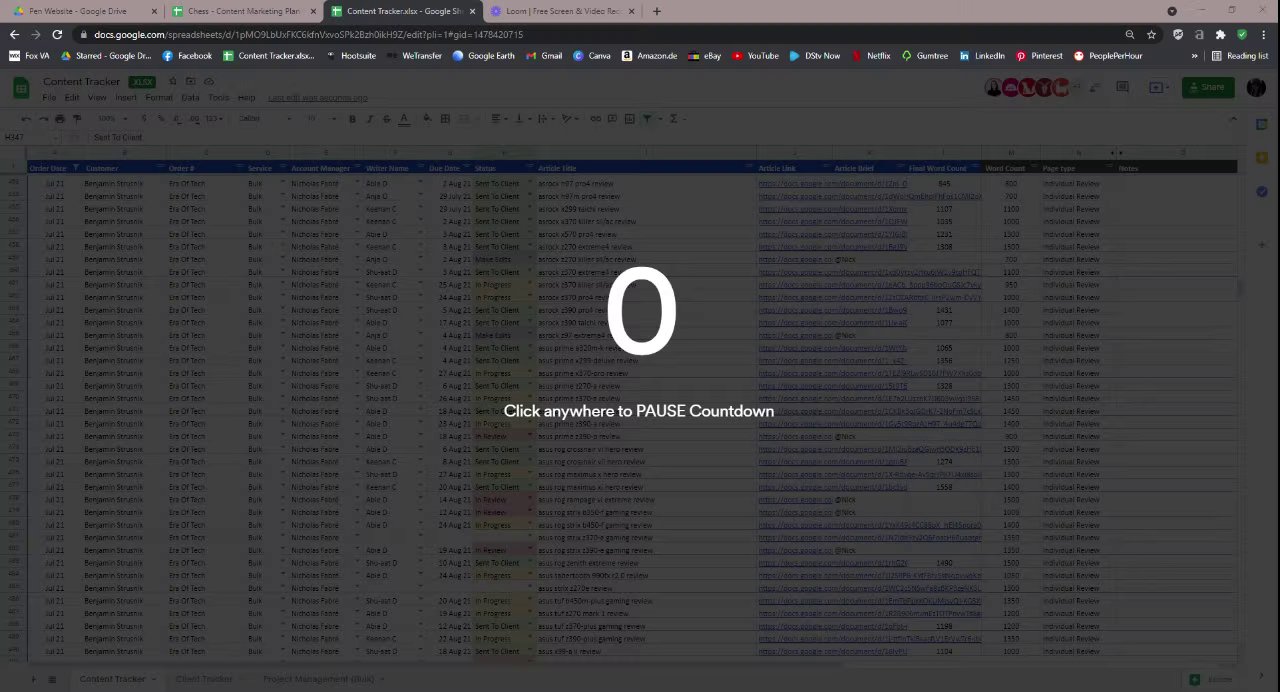Open a new Chrome tab

coord(656,11)
